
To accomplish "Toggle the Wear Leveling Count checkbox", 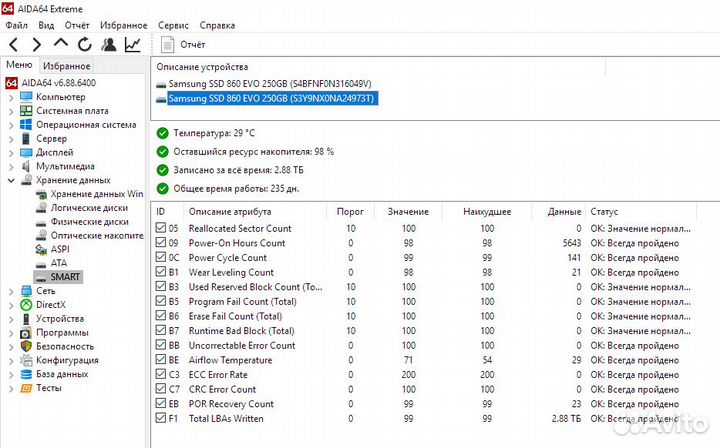I will point(163,272).
